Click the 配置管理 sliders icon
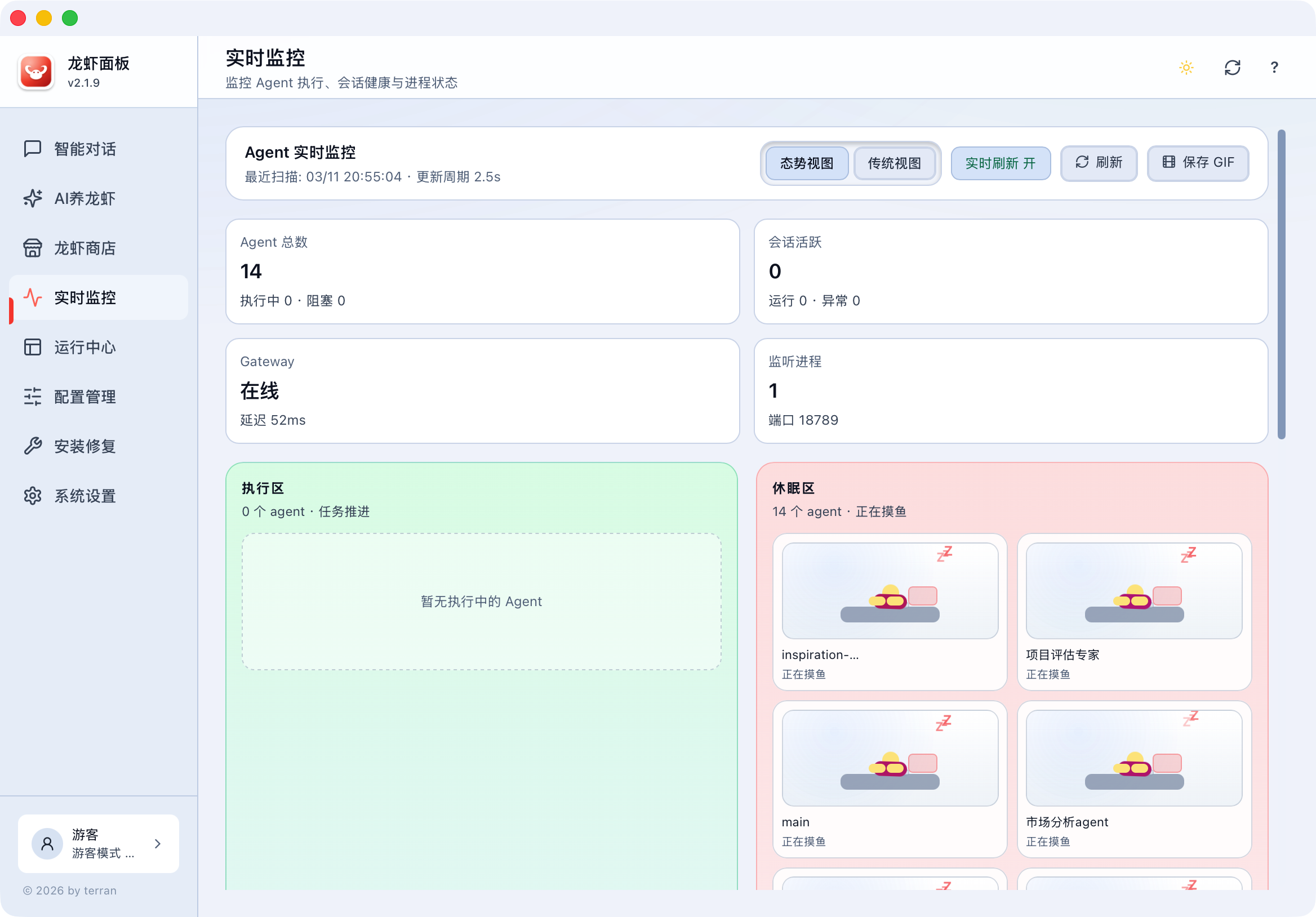The height and width of the screenshot is (917, 1316). click(33, 397)
